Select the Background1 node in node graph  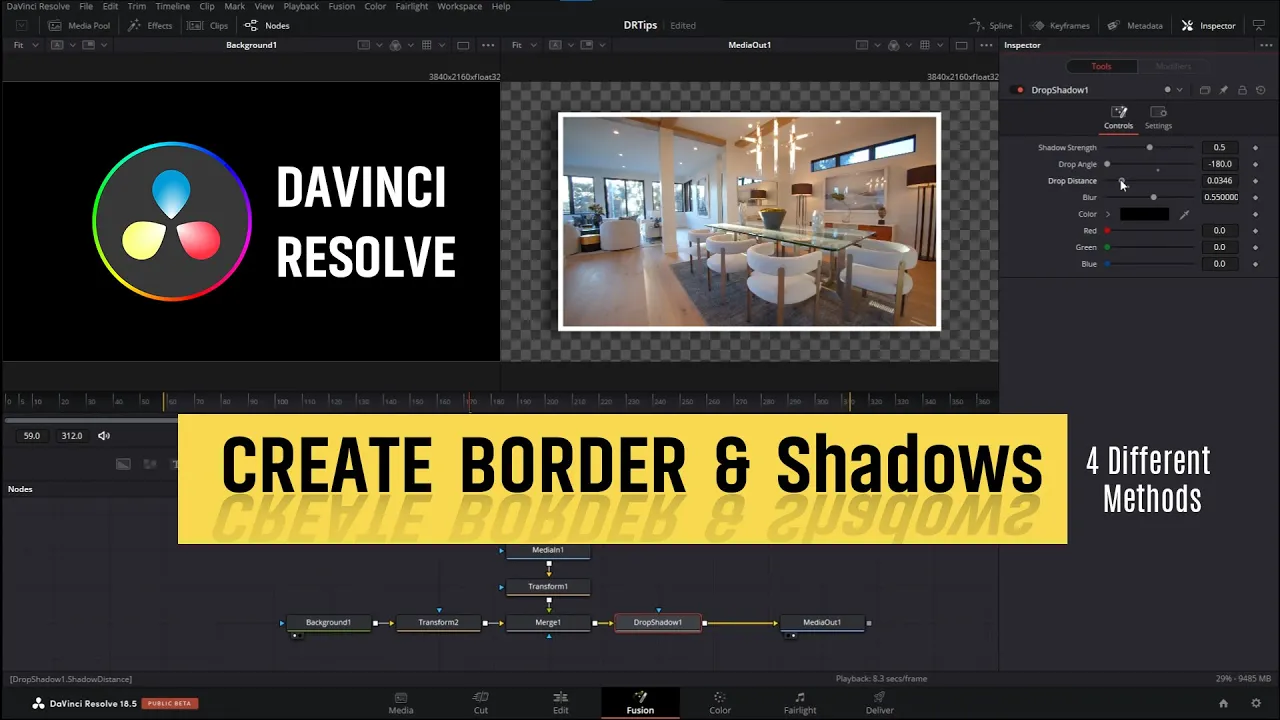click(328, 623)
